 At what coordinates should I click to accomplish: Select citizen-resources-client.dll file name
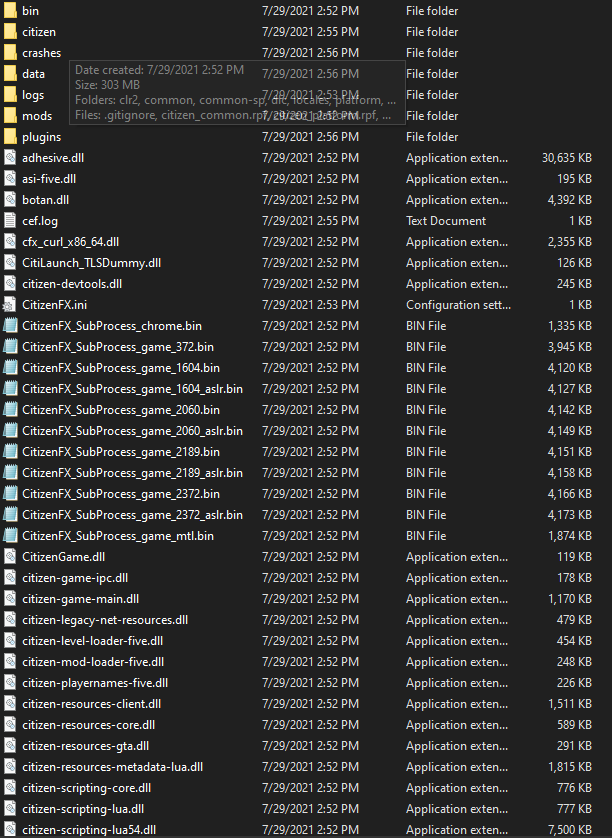tap(91, 704)
